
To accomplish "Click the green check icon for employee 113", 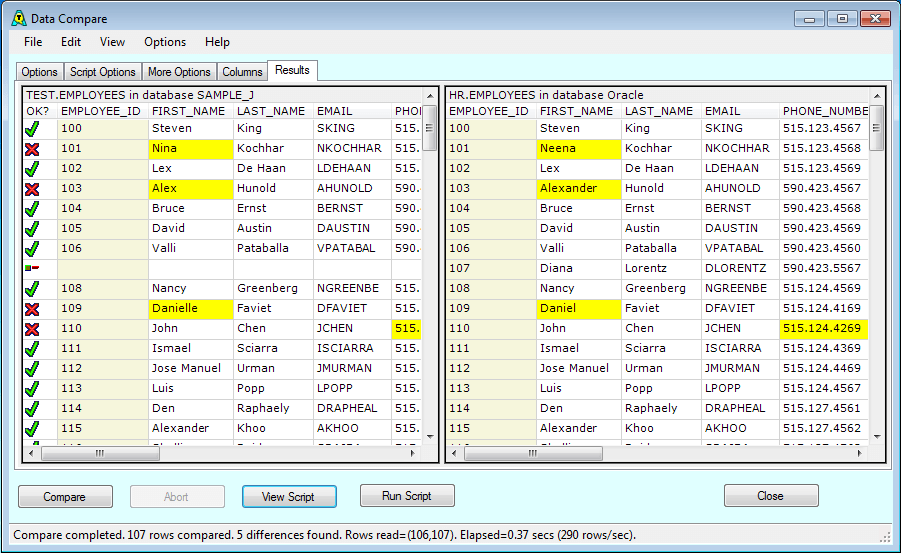I will tap(32, 389).
